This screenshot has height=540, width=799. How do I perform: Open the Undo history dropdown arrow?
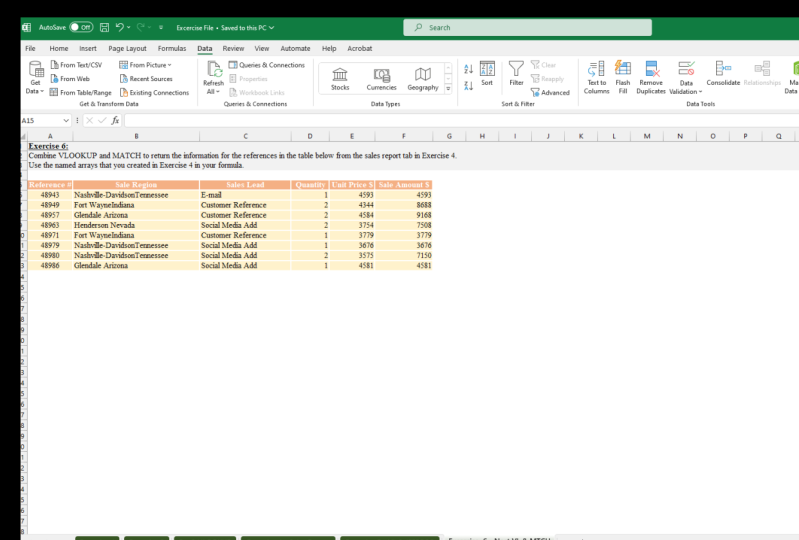coord(128,28)
